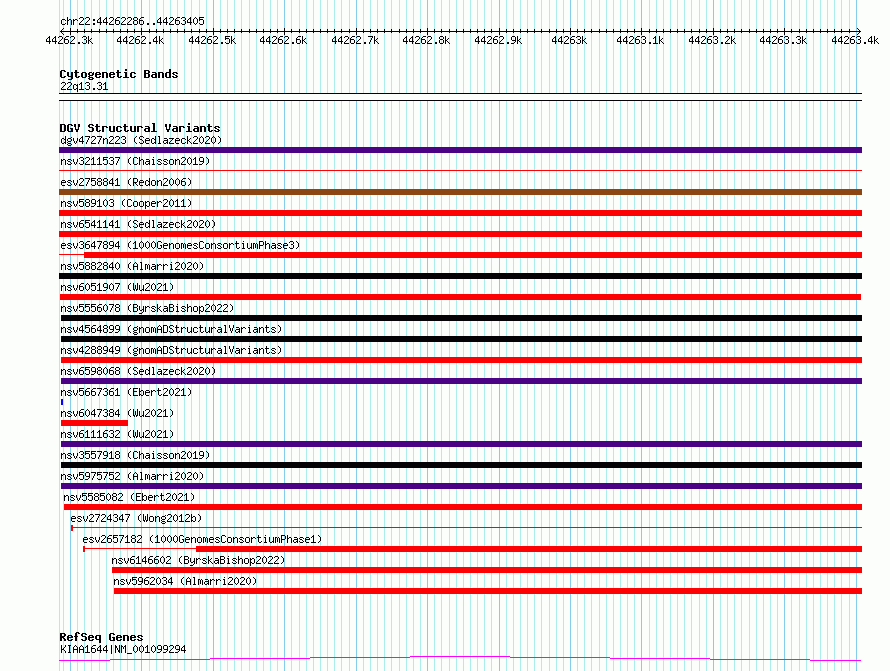
Task: Click the magenta KIAA1644 gene line
Action: [x=460, y=659]
